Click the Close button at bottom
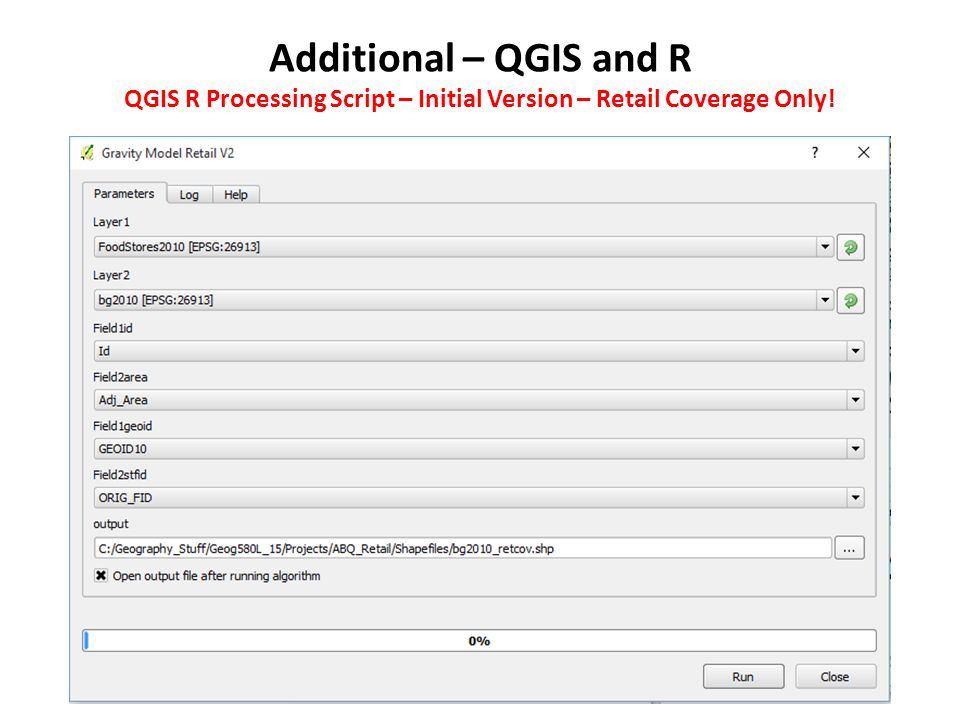Viewport: 960px width, 720px height. (835, 677)
